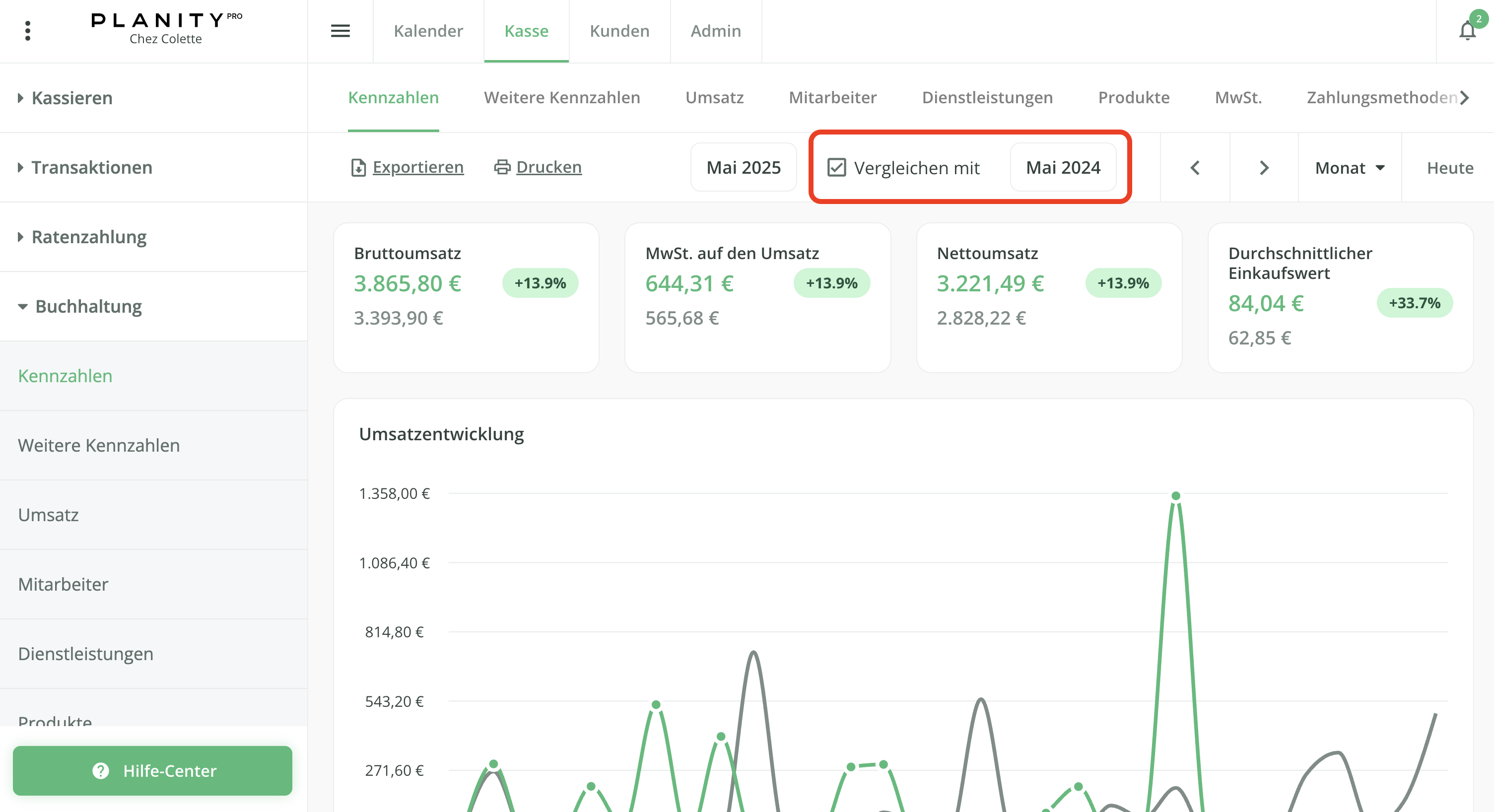Viewport: 1494px width, 812px height.
Task: Click the 84,04 € average purchase value
Action: (x=1266, y=303)
